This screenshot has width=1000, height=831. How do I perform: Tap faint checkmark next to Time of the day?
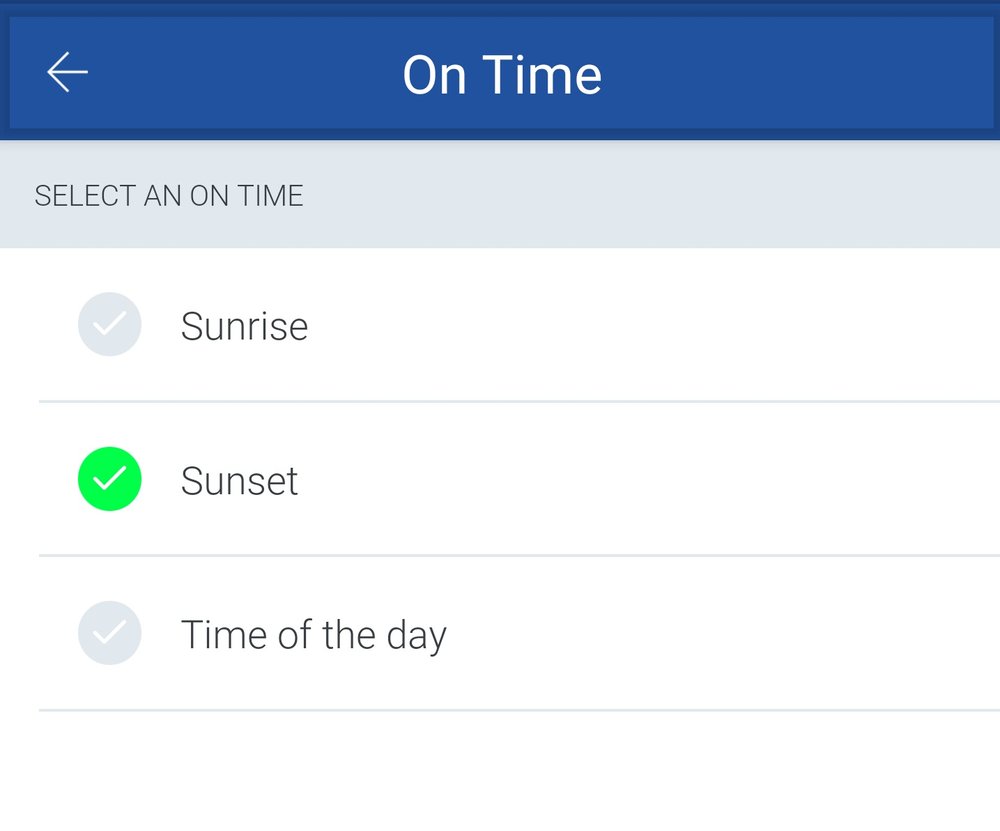pyautogui.click(x=110, y=633)
